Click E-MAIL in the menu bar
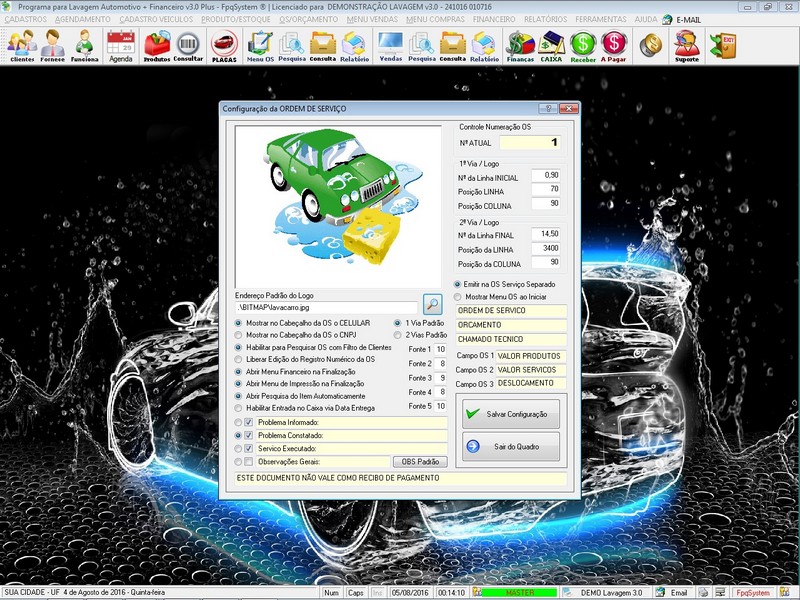Viewport: 800px width, 600px height. (688, 20)
